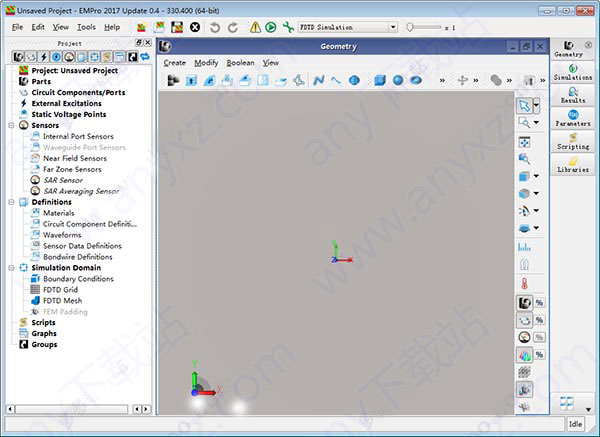Open the zoom tool dropdown arrow
The width and height of the screenshot is (600, 437).
point(536,122)
